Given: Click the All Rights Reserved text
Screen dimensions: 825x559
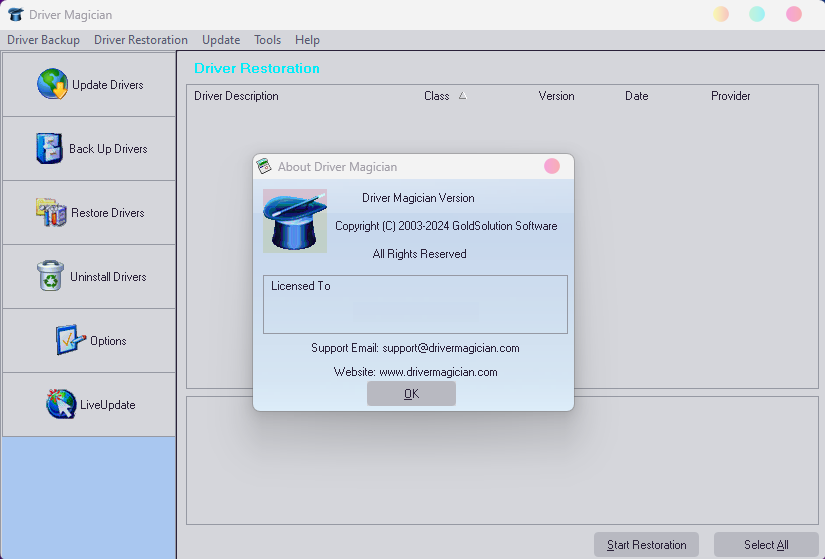Looking at the screenshot, I should [x=419, y=254].
